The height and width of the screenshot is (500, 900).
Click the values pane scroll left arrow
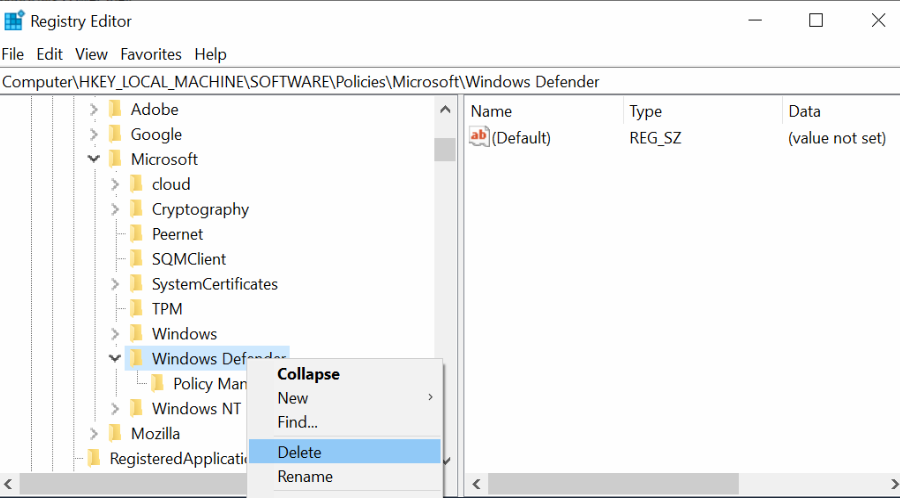tap(476, 484)
